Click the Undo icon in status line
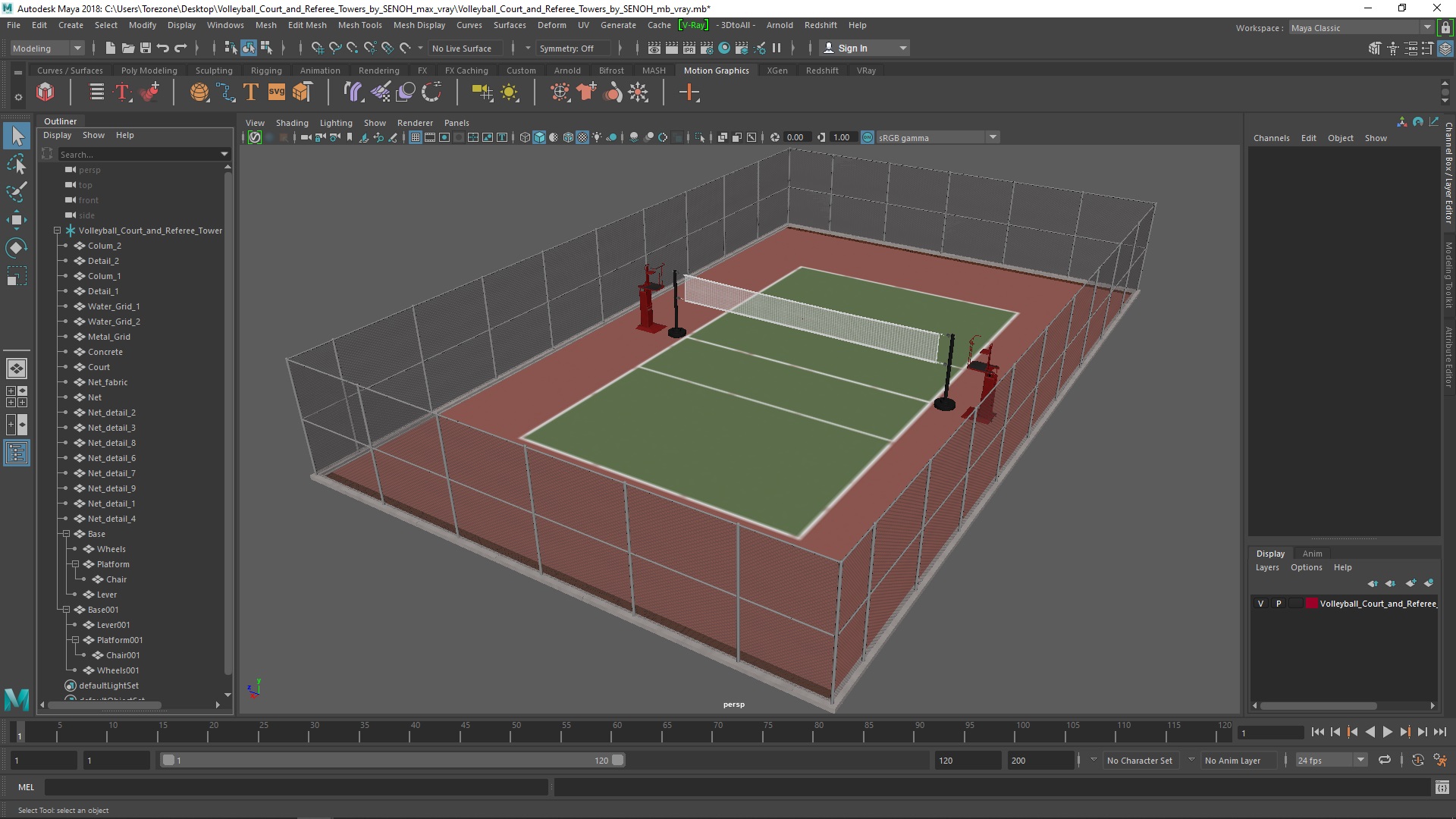 pyautogui.click(x=162, y=48)
